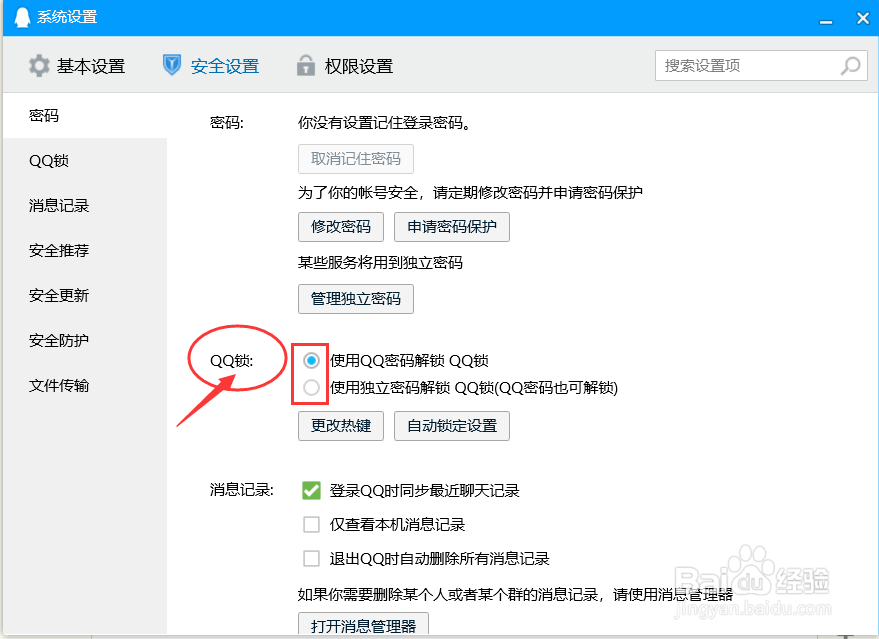Image resolution: width=879 pixels, height=639 pixels.
Task: Click the text 你没有设置记住登录密码。
Action: pos(385,122)
